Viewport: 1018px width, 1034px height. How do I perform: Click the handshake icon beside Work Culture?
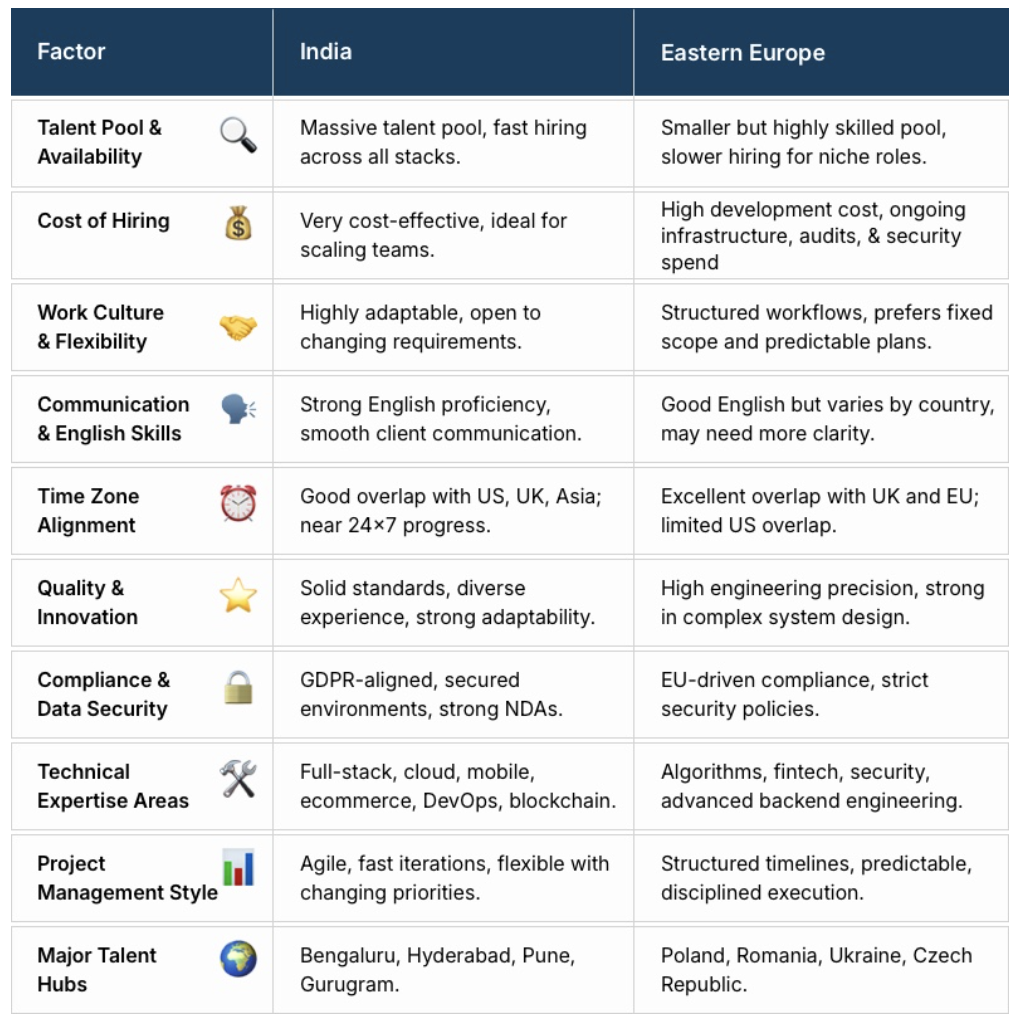click(x=238, y=327)
